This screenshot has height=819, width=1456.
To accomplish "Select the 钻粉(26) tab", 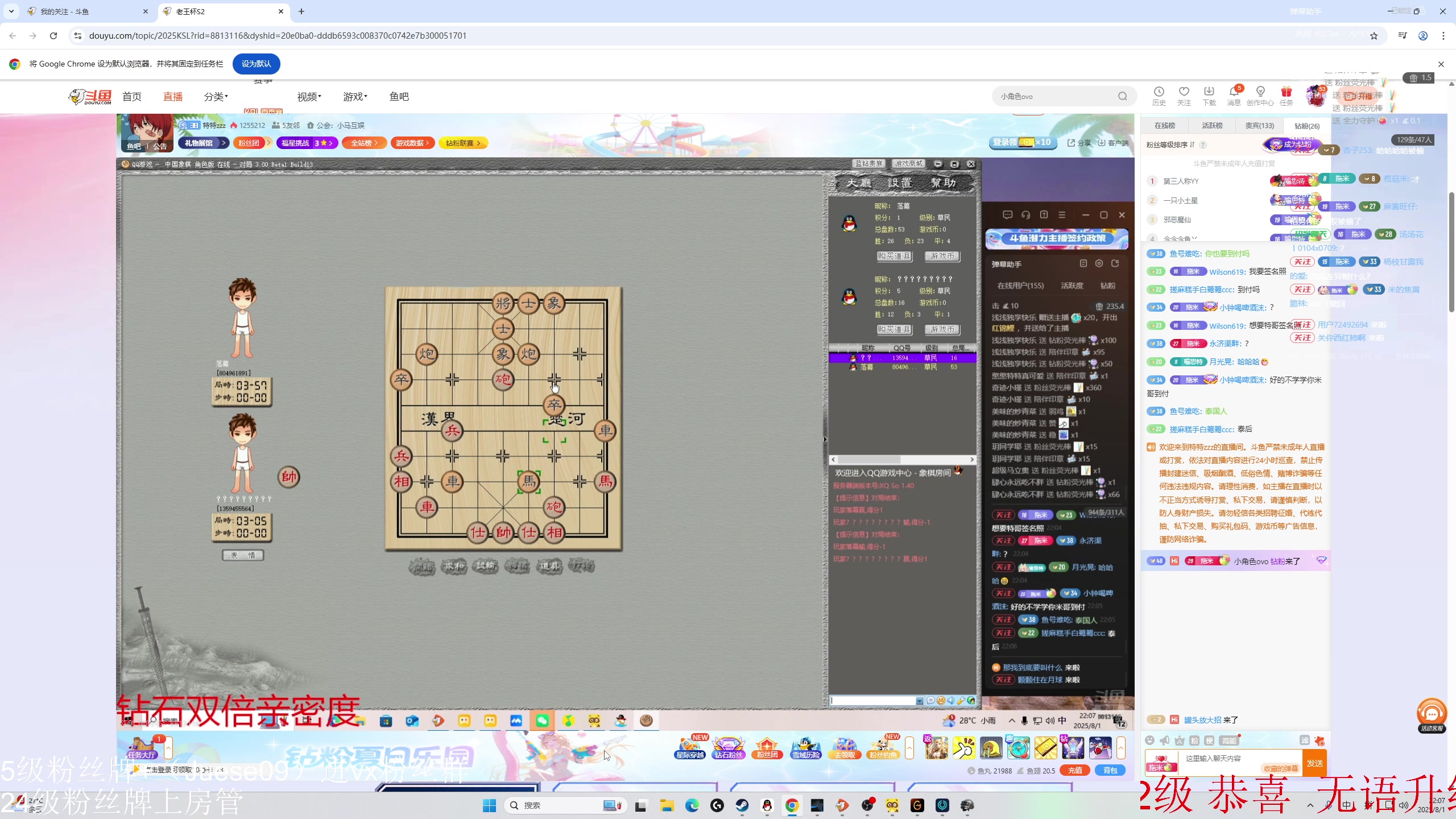I will [1306, 126].
